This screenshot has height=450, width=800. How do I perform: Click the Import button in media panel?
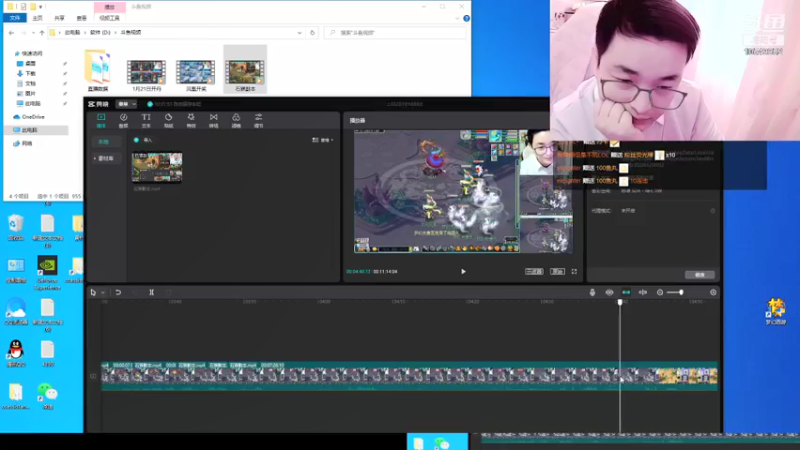click(x=143, y=140)
